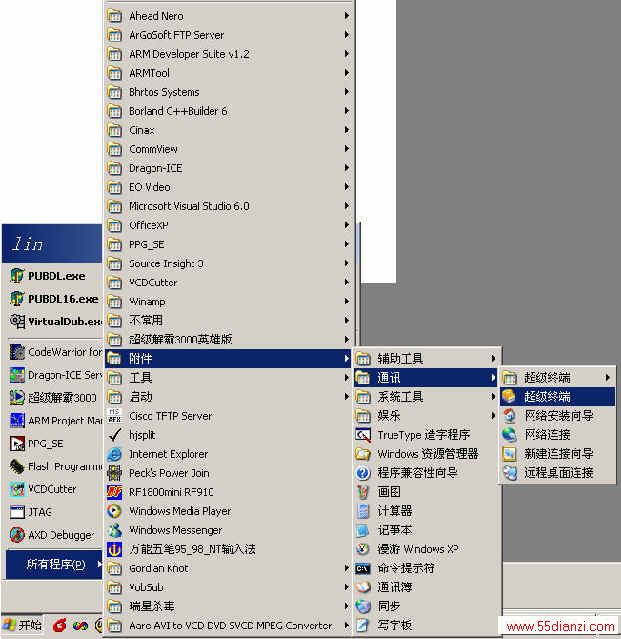
Task: Click the Dragon-ICE Server icon
Action: (x=17, y=375)
